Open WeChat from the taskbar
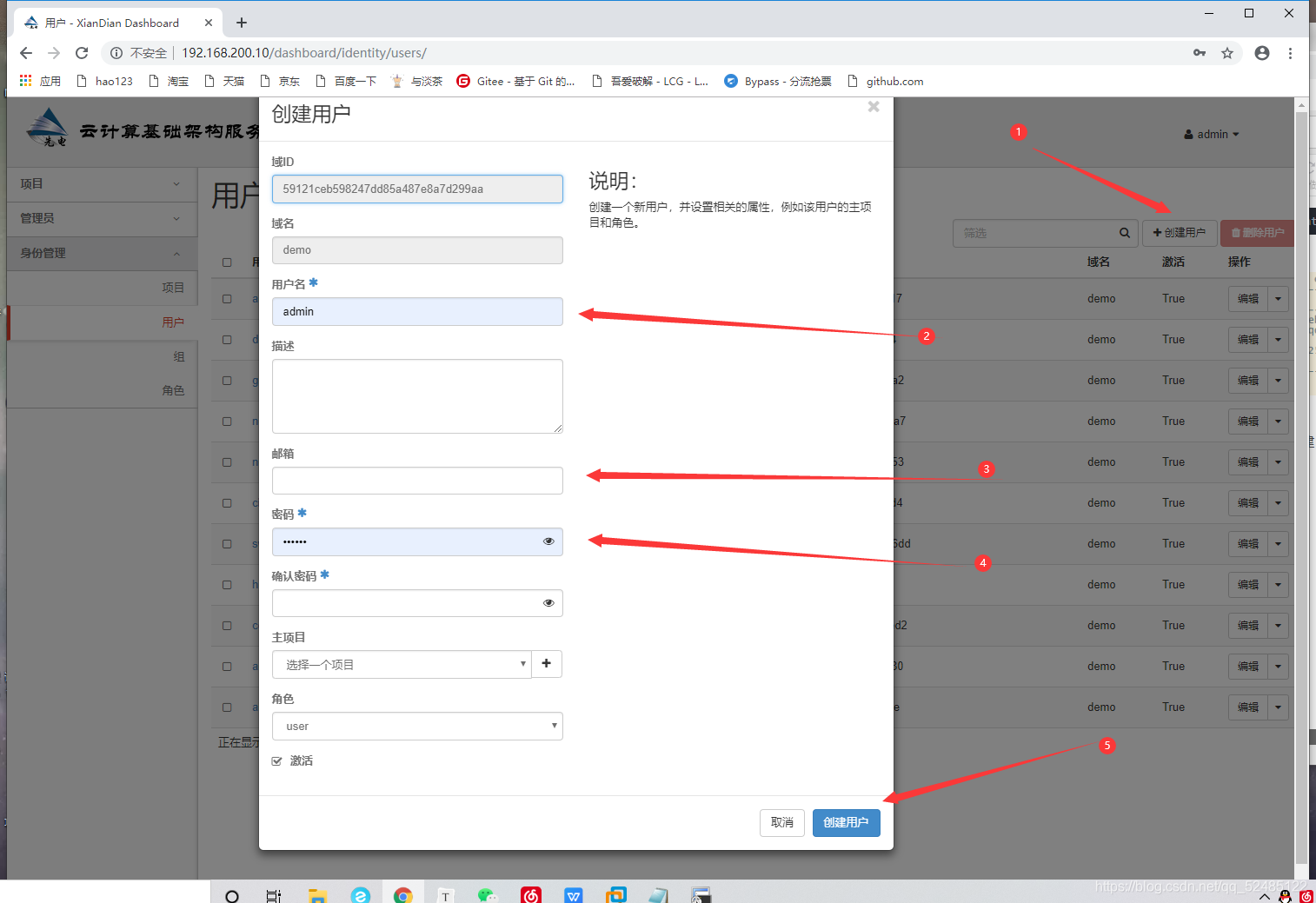Viewport: 1316px width, 903px height. pyautogui.click(x=487, y=896)
